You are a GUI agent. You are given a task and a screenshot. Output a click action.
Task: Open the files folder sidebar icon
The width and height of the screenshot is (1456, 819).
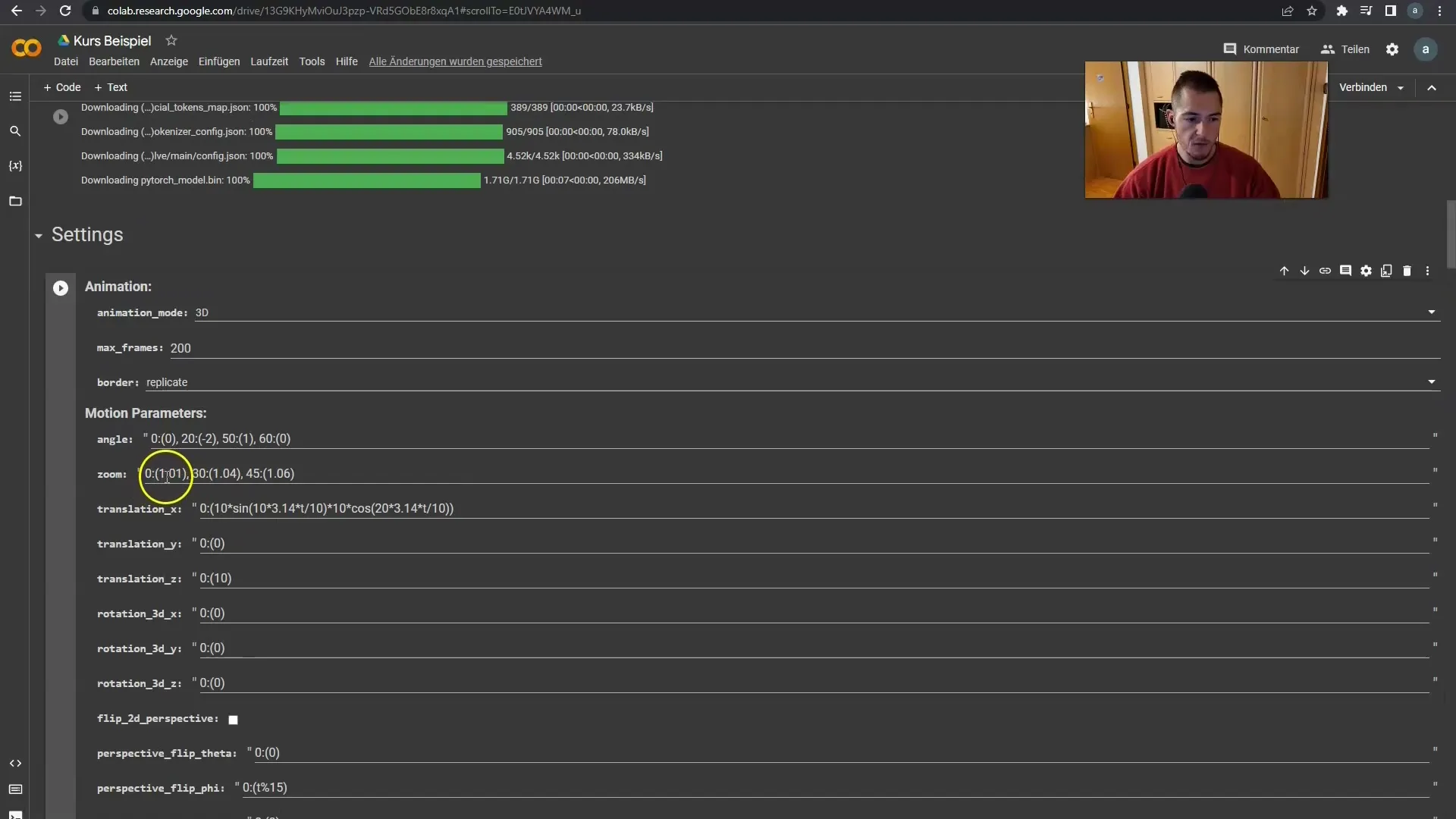pyautogui.click(x=15, y=201)
